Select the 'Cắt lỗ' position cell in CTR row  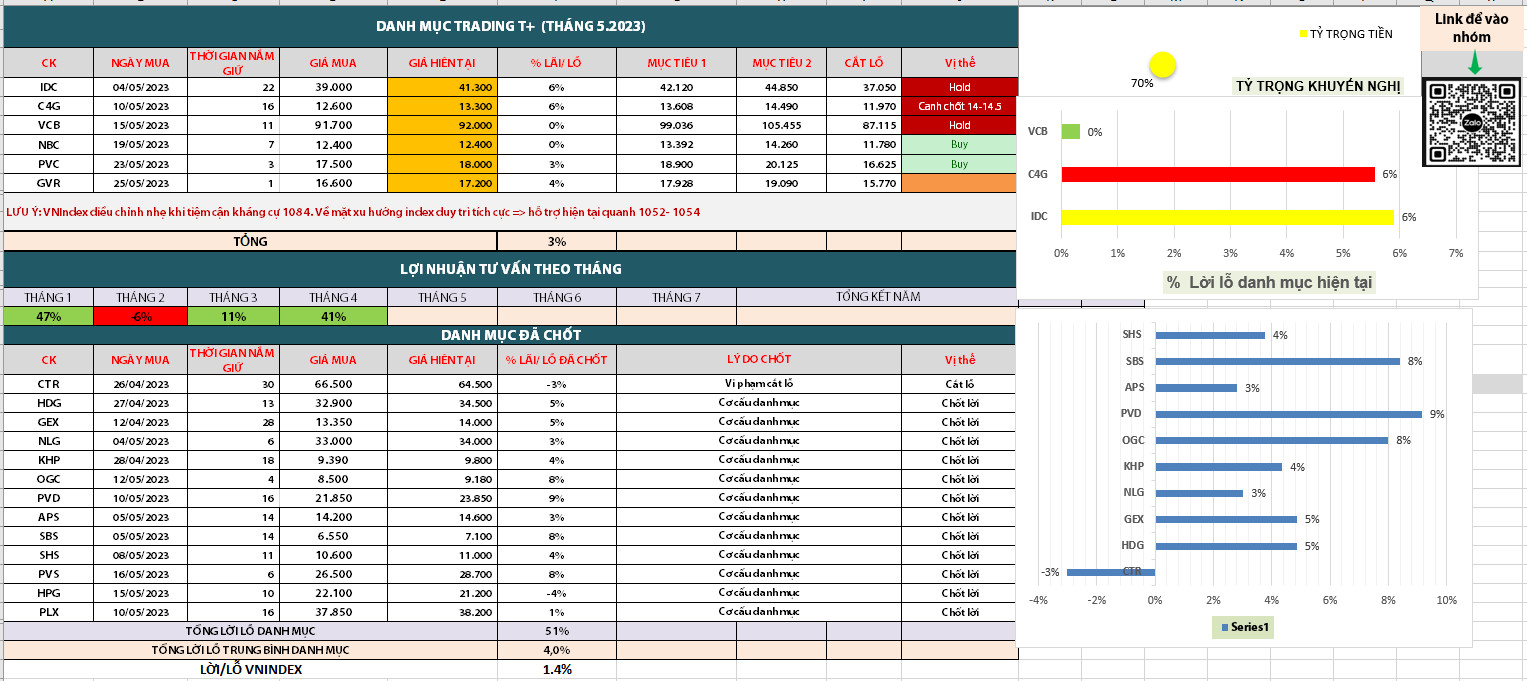click(959, 384)
